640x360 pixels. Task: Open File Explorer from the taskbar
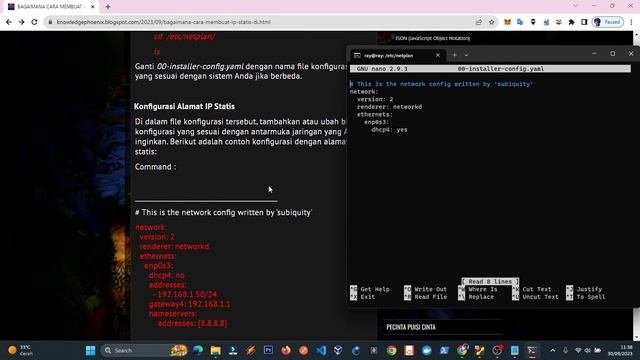pos(216,350)
